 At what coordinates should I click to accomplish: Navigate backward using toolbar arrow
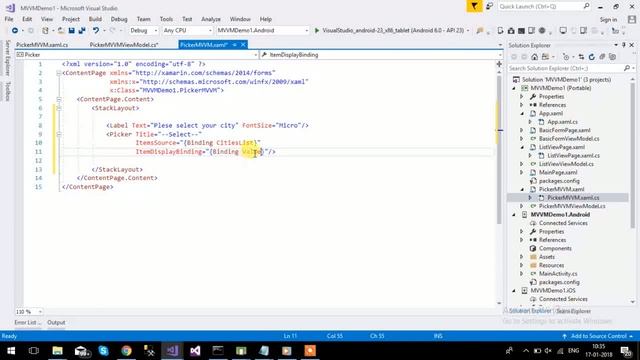[x=15, y=31]
